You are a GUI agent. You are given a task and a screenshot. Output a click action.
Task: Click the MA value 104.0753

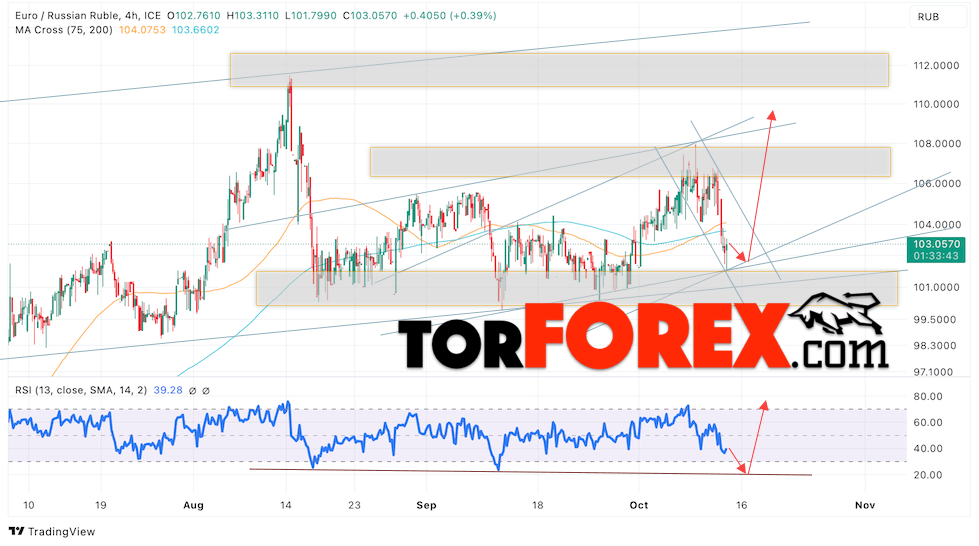(x=142, y=29)
